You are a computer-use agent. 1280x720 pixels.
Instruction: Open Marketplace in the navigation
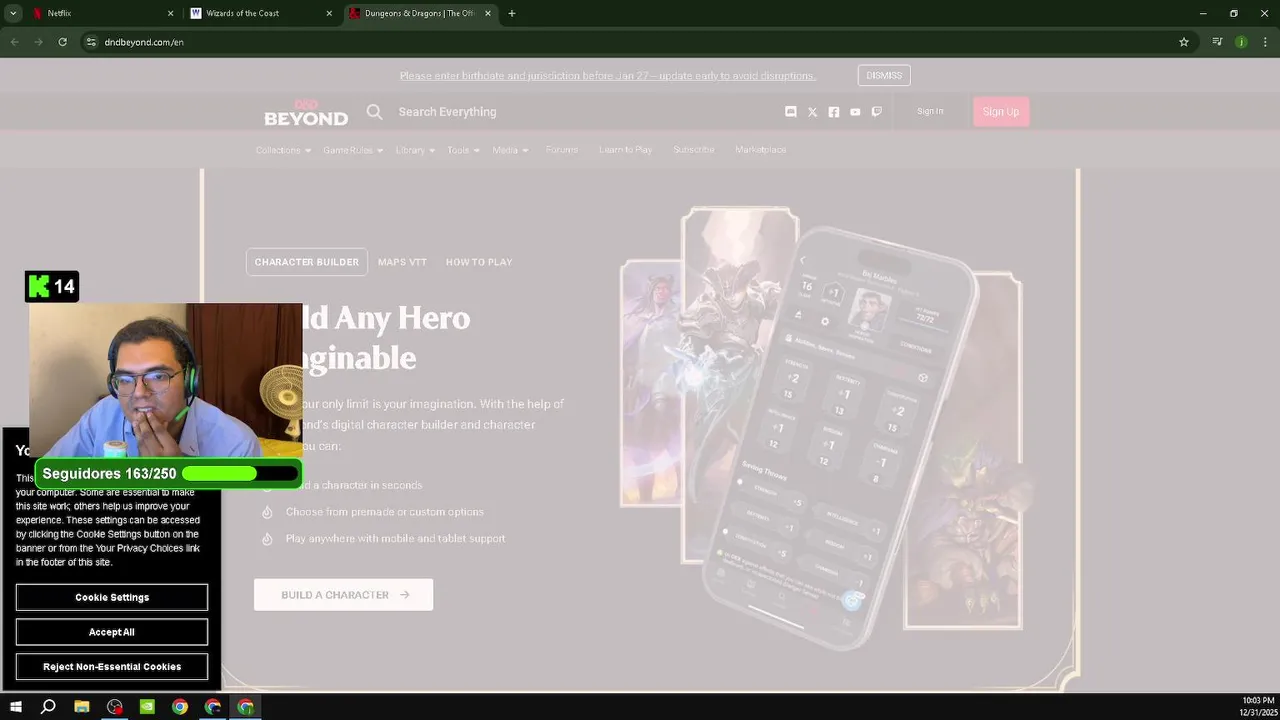[x=760, y=150]
